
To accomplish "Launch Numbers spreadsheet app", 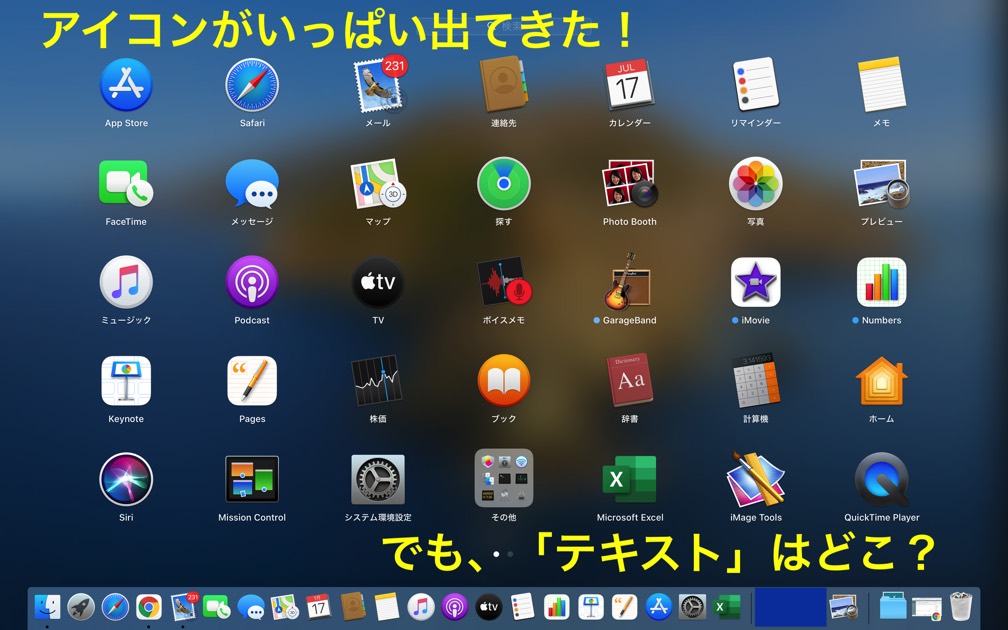I will point(881,283).
